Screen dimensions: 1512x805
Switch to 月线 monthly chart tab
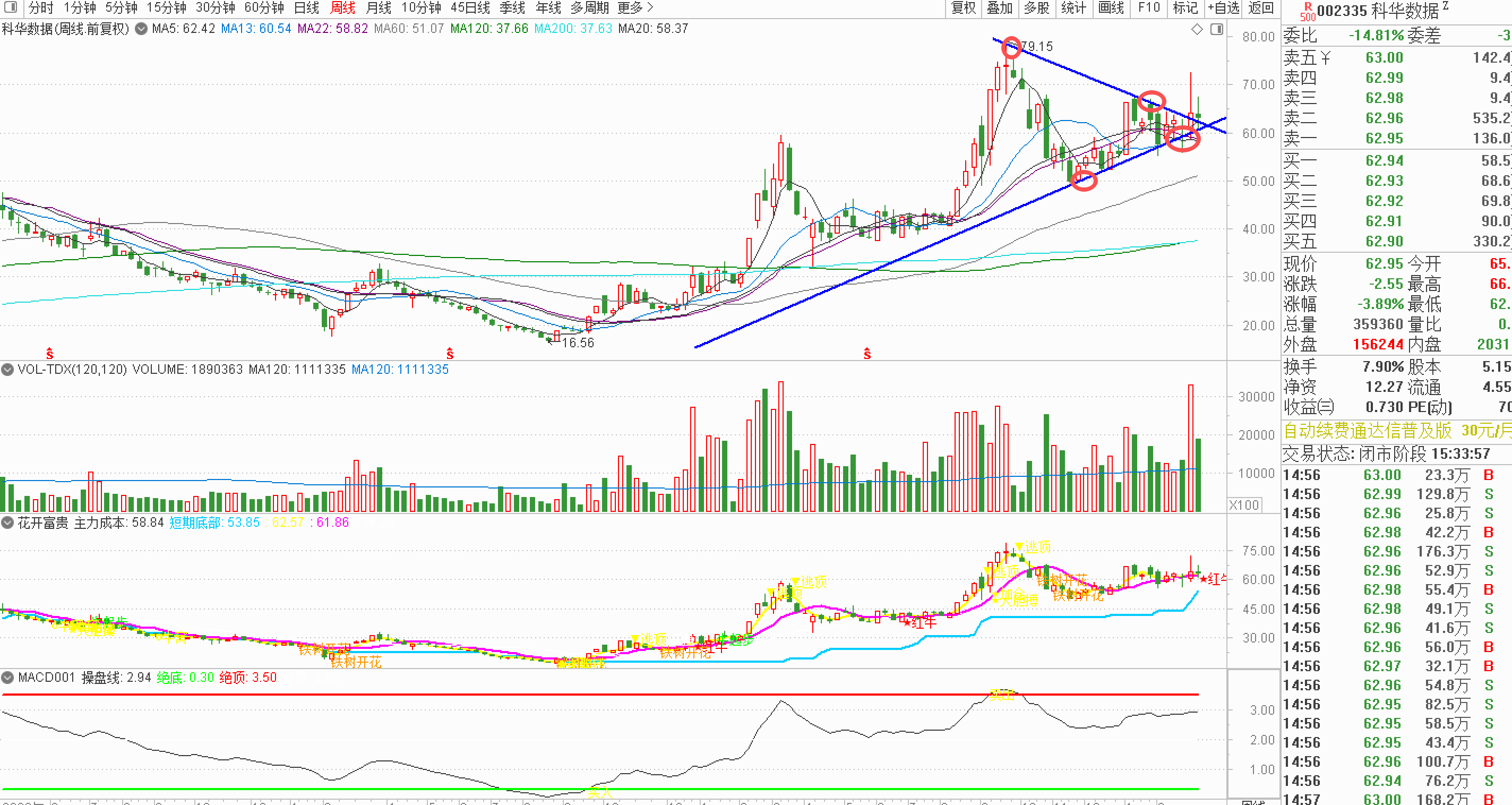tap(378, 7)
